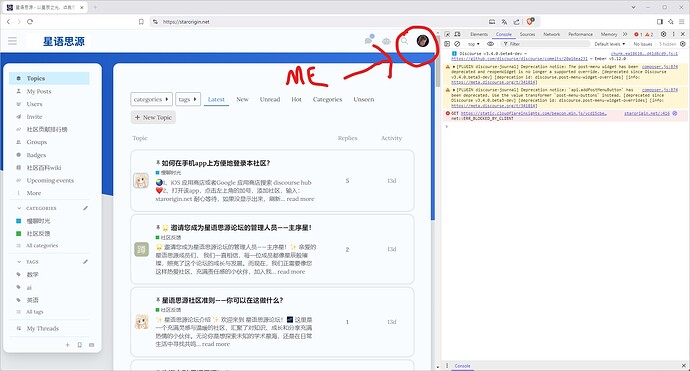Viewport: 690px width, 371px height.
Task: Toggle the DevTools device toolbar
Action: 457,34
